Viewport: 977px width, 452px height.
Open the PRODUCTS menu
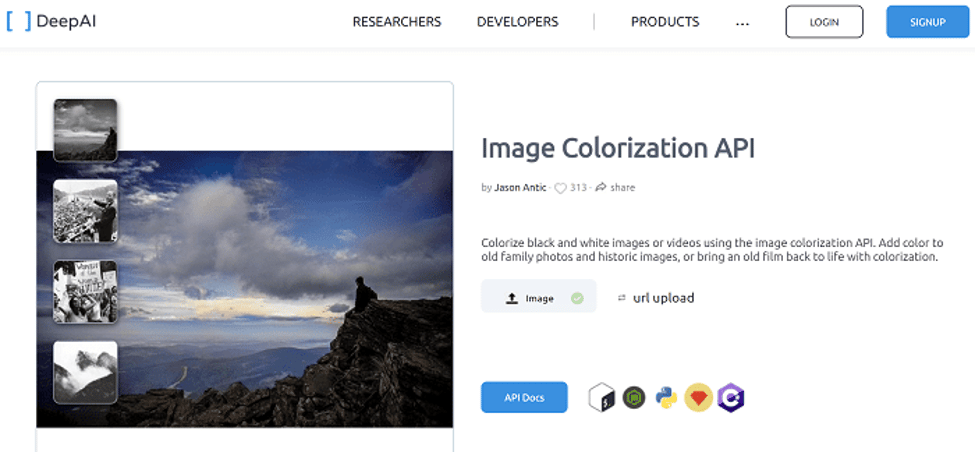coord(665,22)
